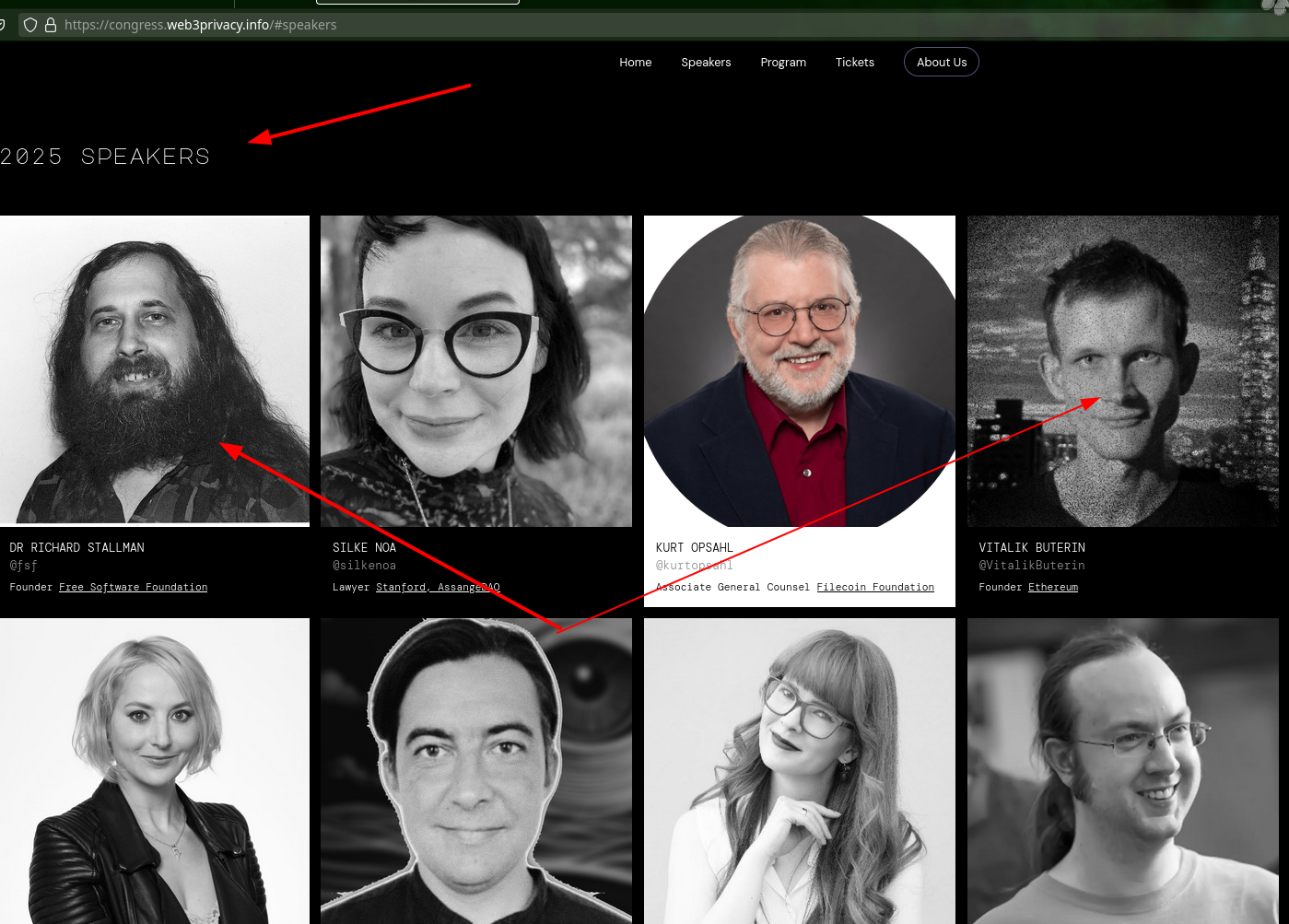
Task: Click the photo above Dr Richard Stallman caption
Action: click(x=154, y=370)
